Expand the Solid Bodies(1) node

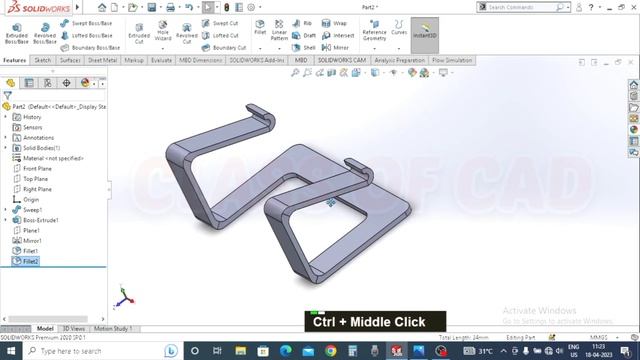(x=6, y=148)
